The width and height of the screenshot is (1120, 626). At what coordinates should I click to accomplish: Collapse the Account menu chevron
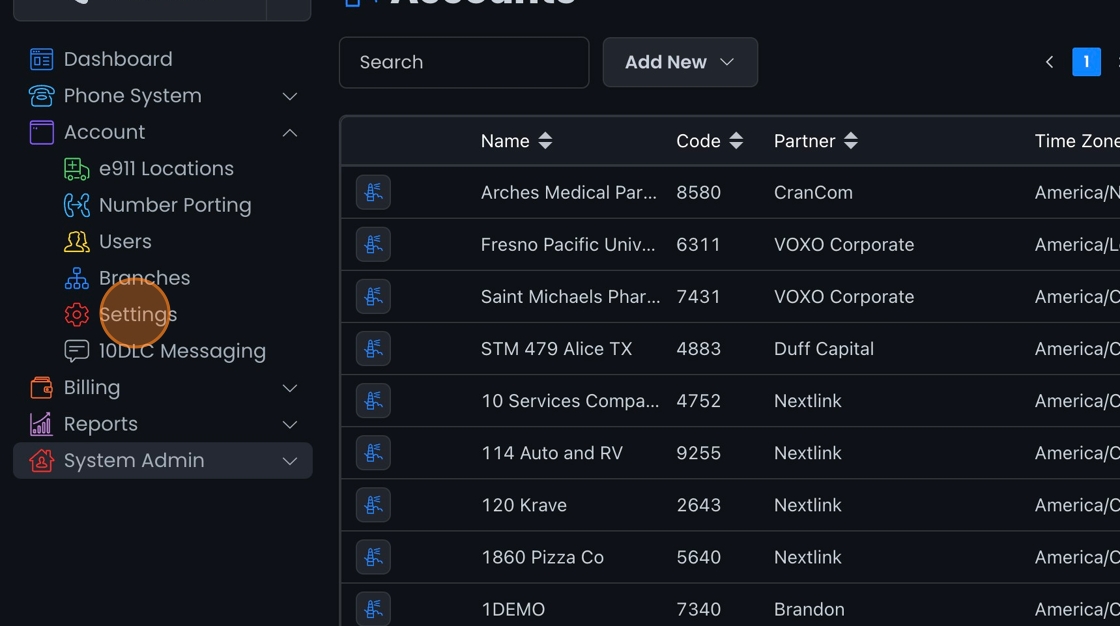(x=290, y=133)
